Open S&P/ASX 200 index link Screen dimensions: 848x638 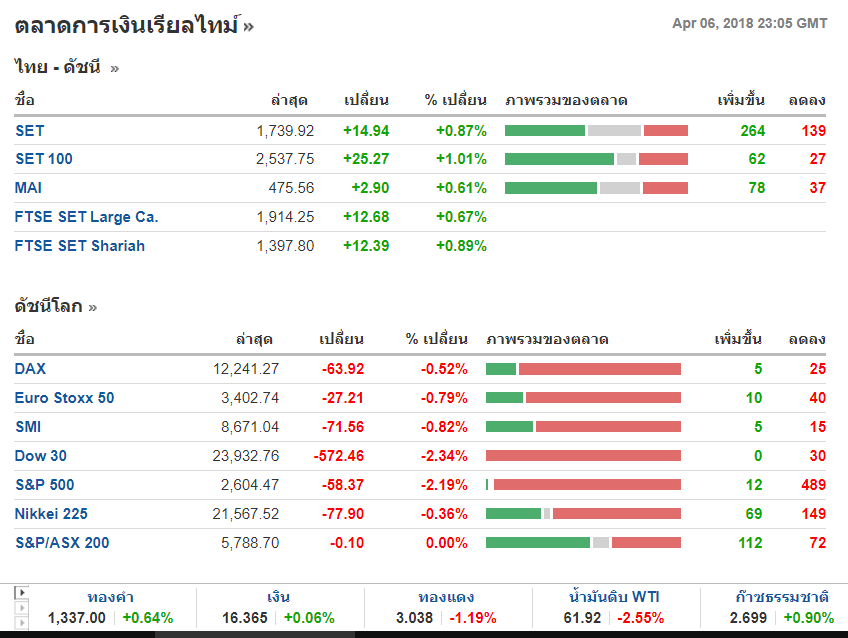(62, 543)
